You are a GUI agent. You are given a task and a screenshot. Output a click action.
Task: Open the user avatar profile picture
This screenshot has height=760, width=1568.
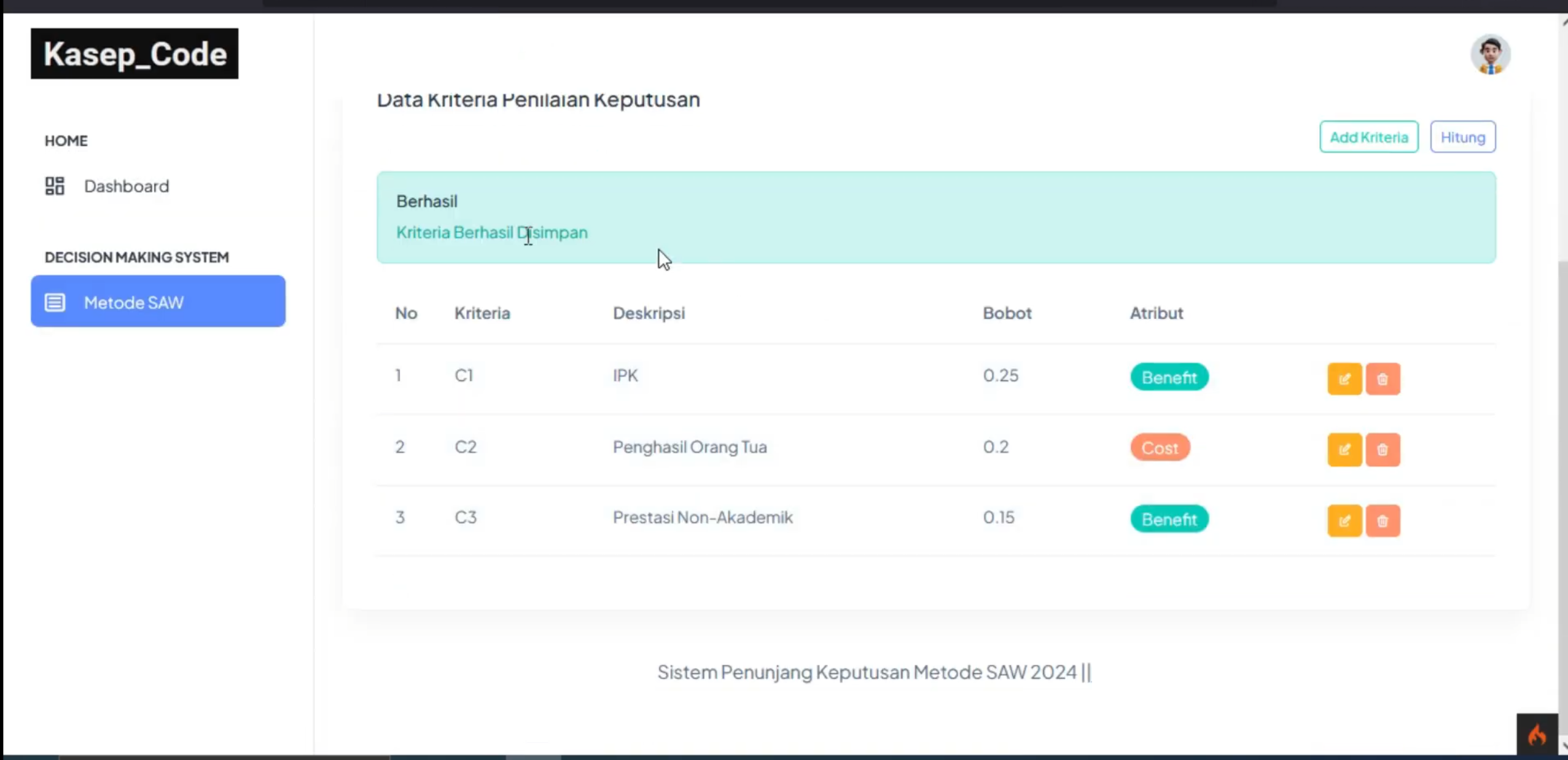(1491, 54)
